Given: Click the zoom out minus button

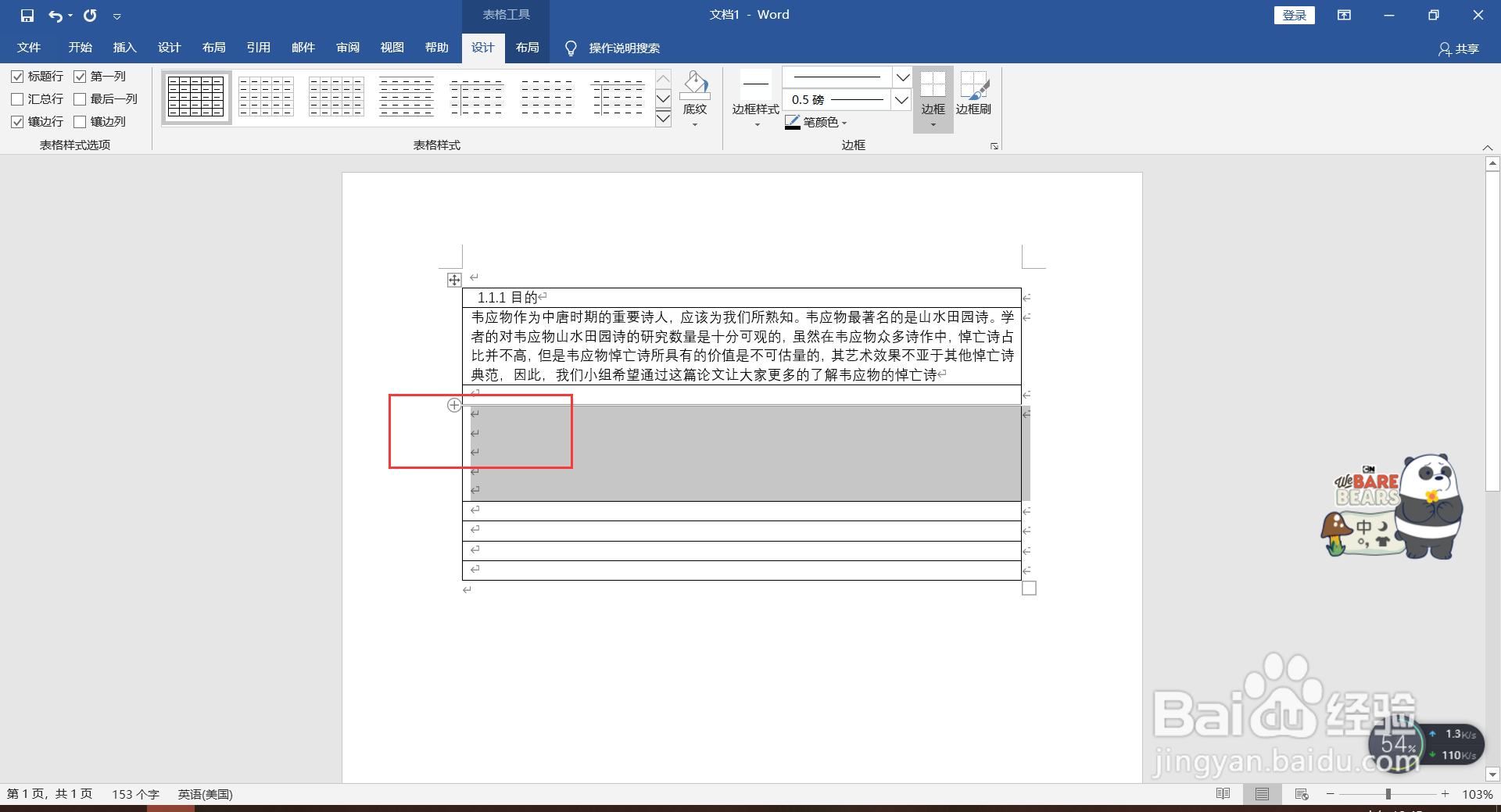Looking at the screenshot, I should tap(1330, 794).
